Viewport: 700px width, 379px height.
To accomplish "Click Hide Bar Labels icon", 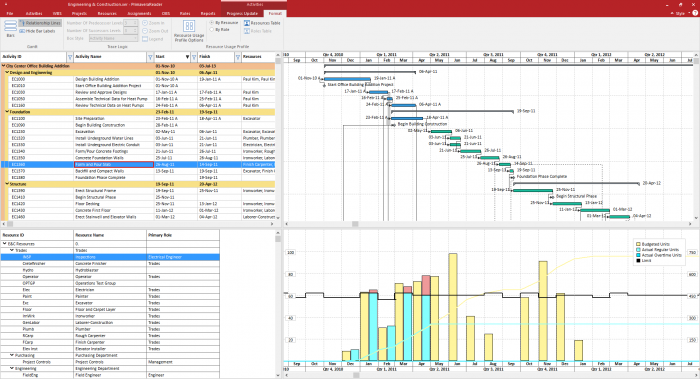I will (22, 31).
